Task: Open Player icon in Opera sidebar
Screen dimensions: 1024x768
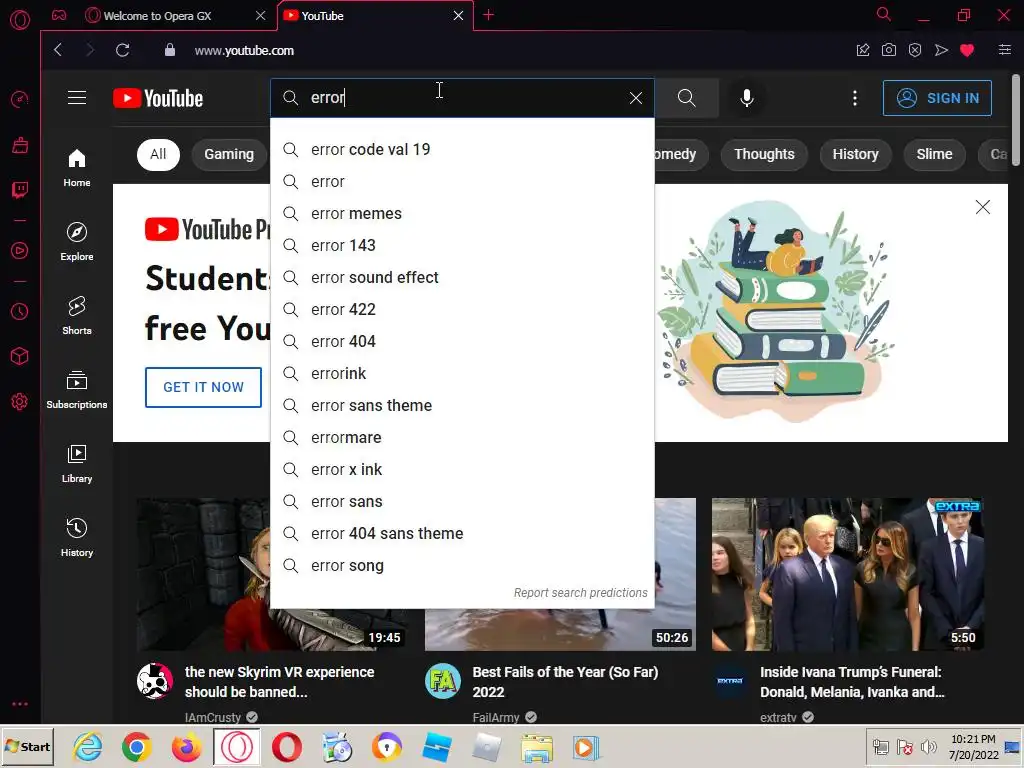Action: pyautogui.click(x=20, y=251)
